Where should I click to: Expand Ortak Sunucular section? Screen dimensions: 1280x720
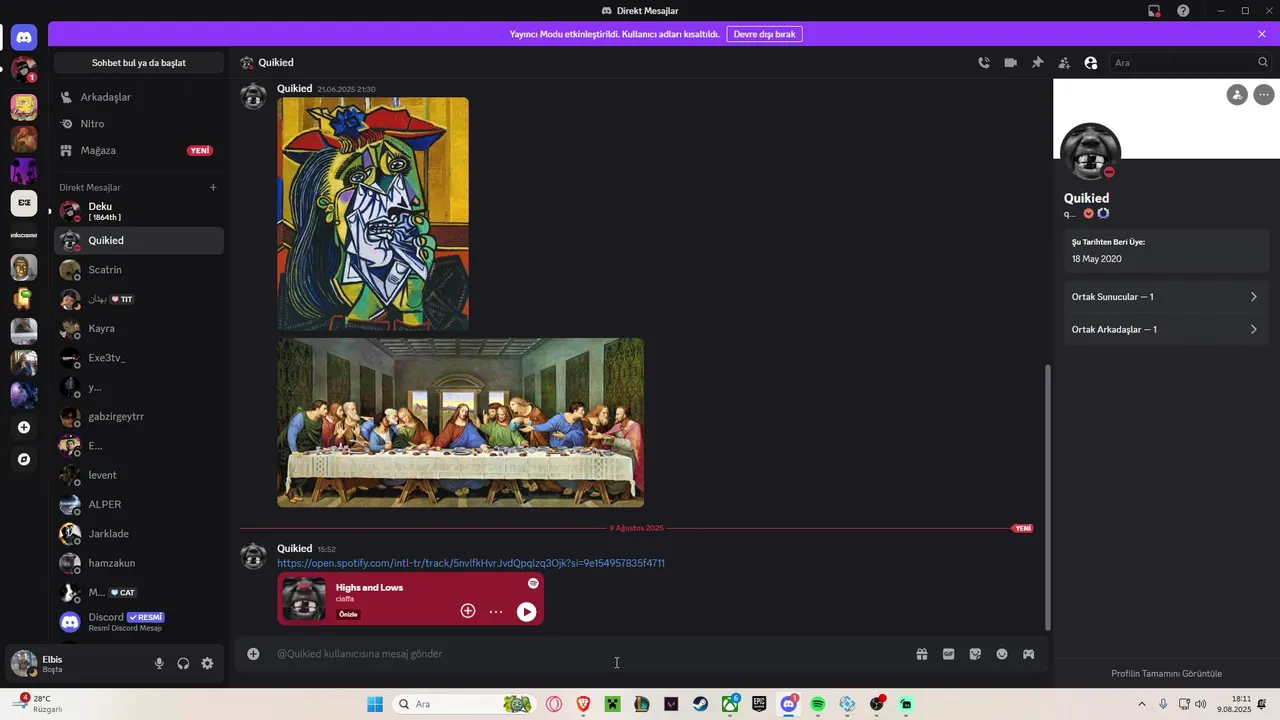click(x=1166, y=297)
